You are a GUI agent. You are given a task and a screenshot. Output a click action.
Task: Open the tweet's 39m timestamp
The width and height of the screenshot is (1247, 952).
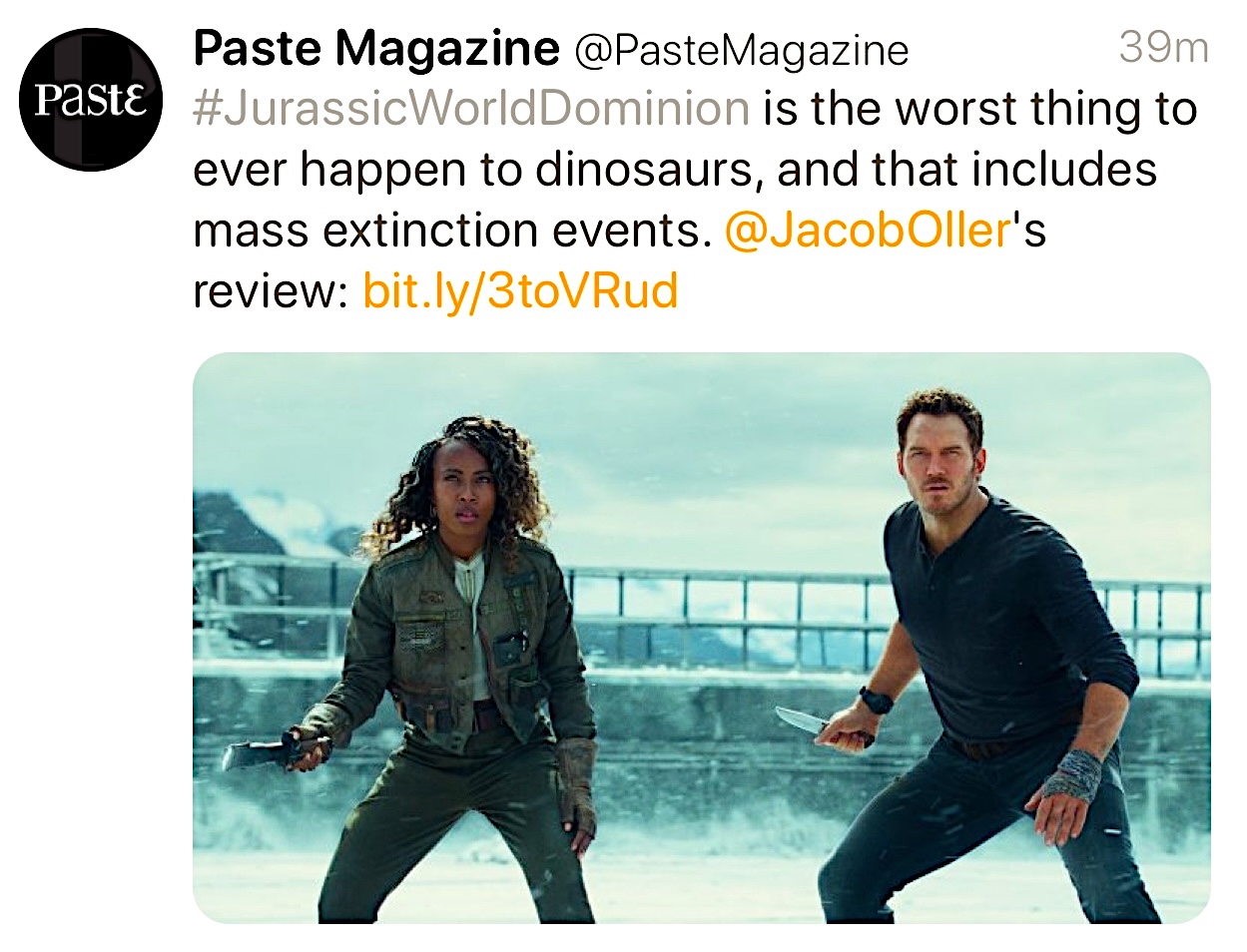(1162, 47)
